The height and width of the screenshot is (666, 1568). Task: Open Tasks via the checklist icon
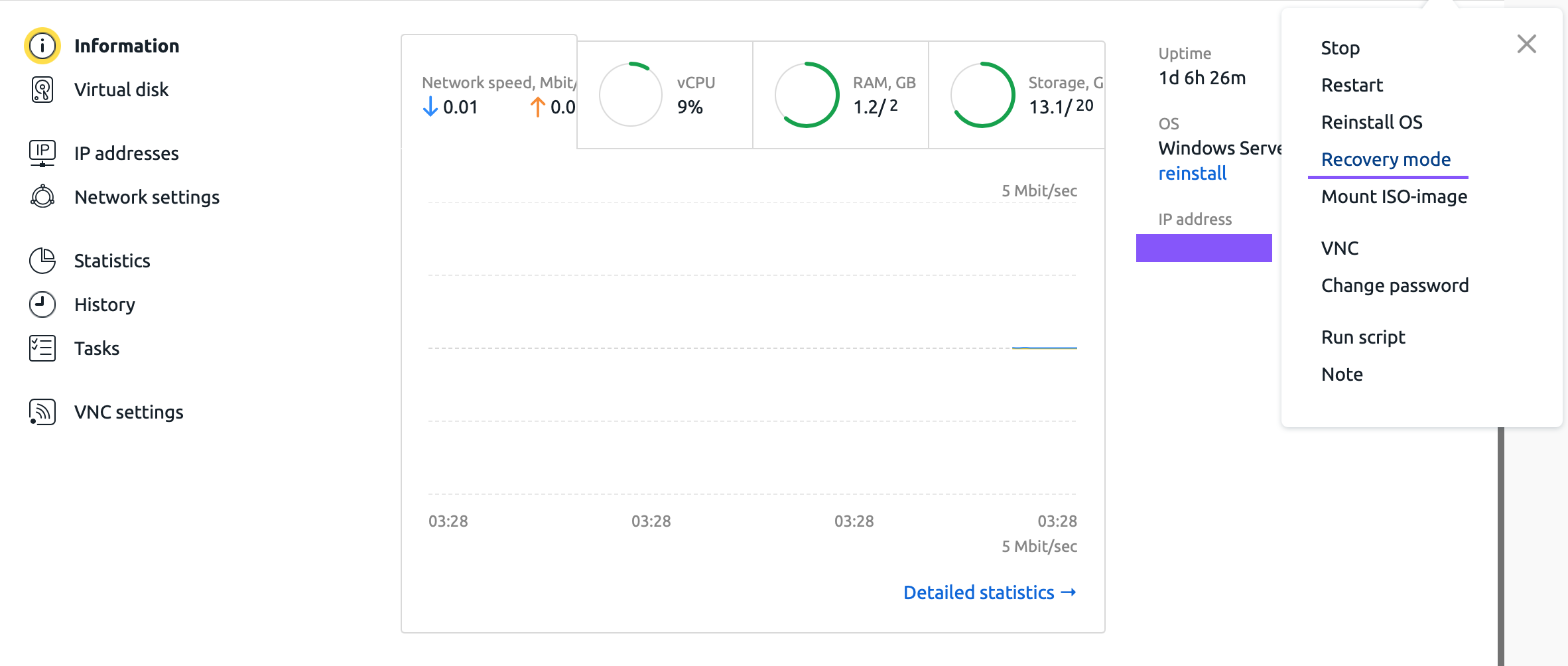pos(42,348)
